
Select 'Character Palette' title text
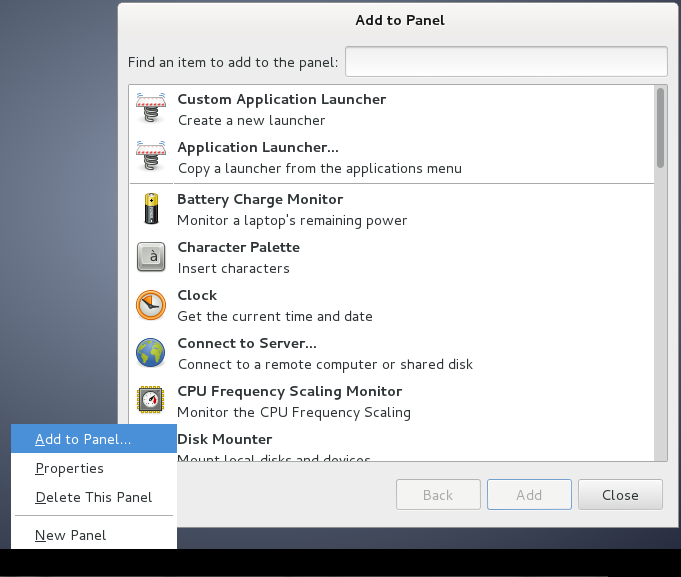pos(238,247)
